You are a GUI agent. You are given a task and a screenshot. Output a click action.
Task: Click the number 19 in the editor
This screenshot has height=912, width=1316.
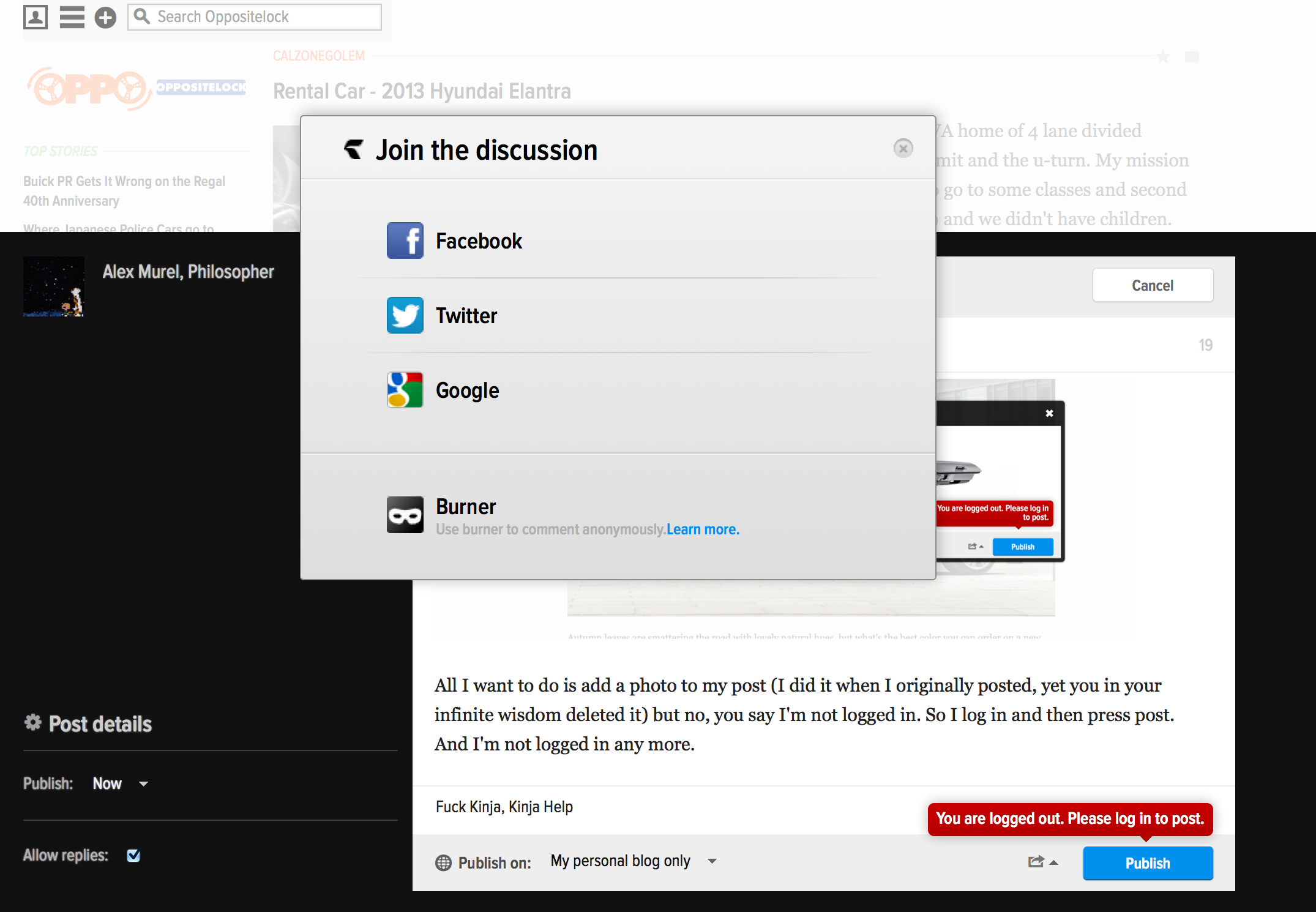[1205, 345]
